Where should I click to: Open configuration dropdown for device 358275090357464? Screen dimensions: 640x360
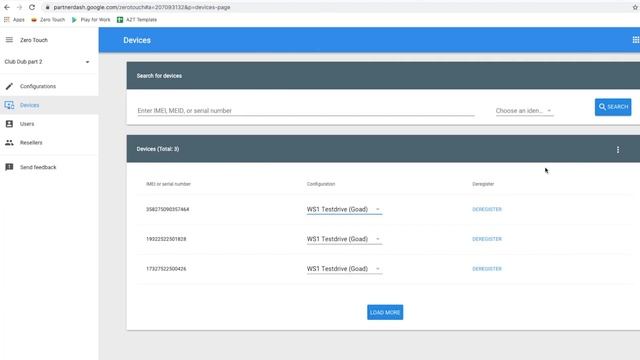(344, 209)
